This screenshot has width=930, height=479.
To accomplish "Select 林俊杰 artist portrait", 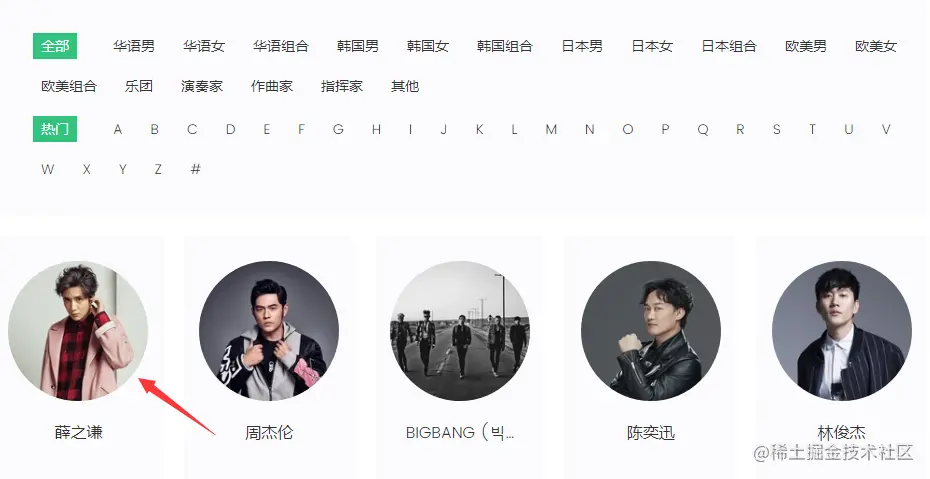I will click(x=842, y=331).
